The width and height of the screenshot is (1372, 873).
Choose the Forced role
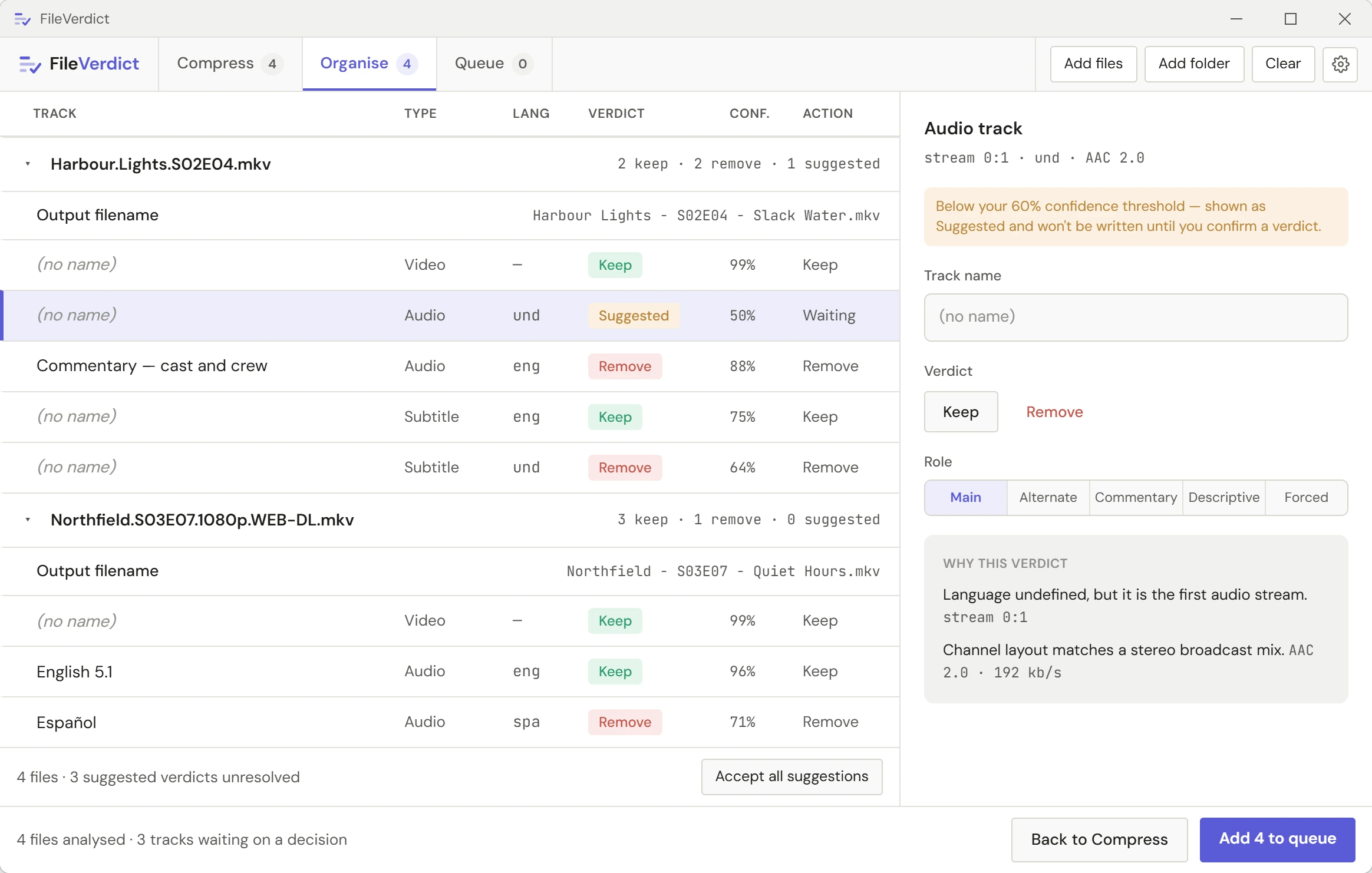1306,497
